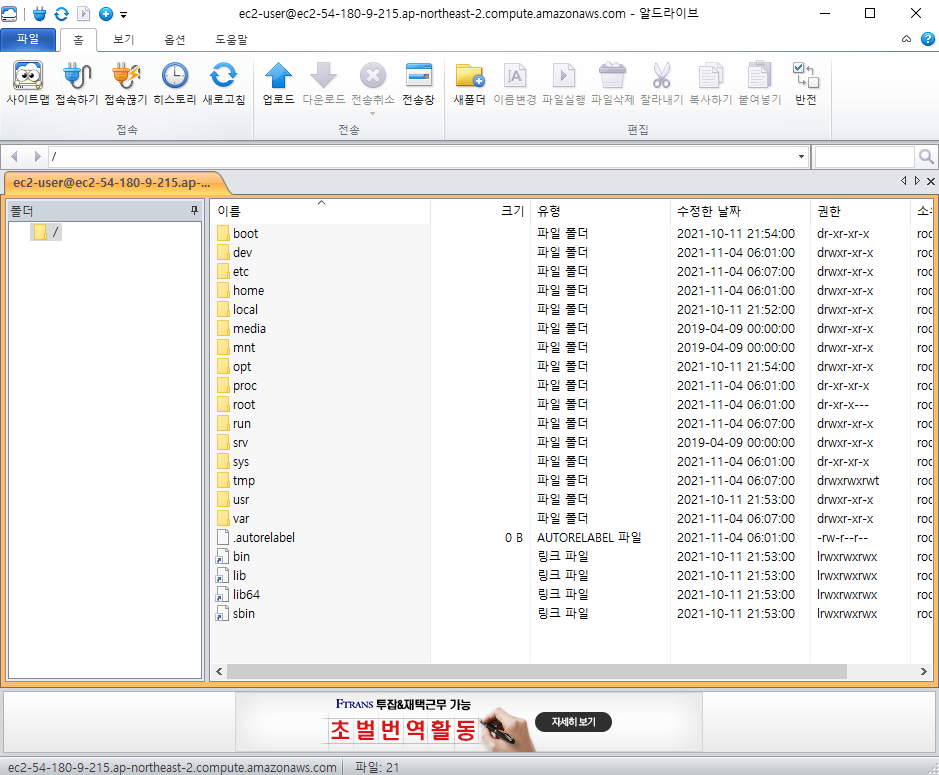Click the 접속하기 connect icon
The width and height of the screenshot is (939, 775).
[x=77, y=83]
